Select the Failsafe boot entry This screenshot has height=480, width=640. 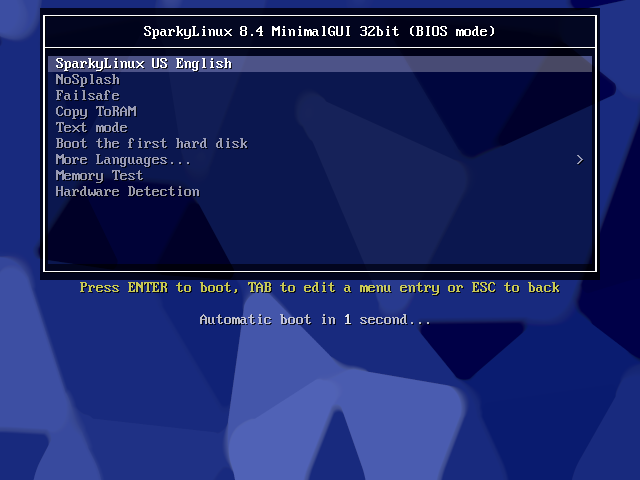tap(320, 96)
